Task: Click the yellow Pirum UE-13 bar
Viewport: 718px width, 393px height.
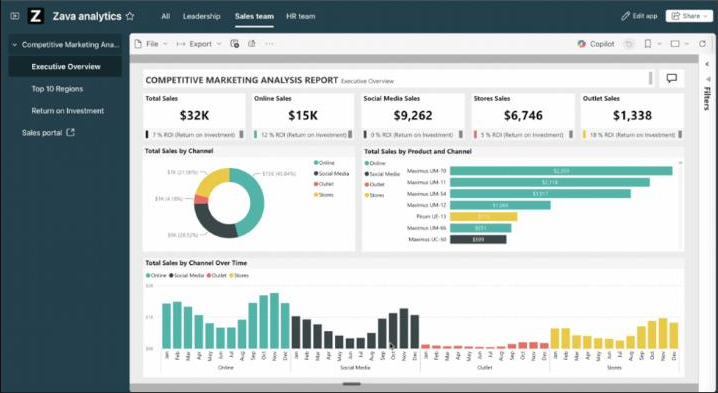Action: [484, 217]
